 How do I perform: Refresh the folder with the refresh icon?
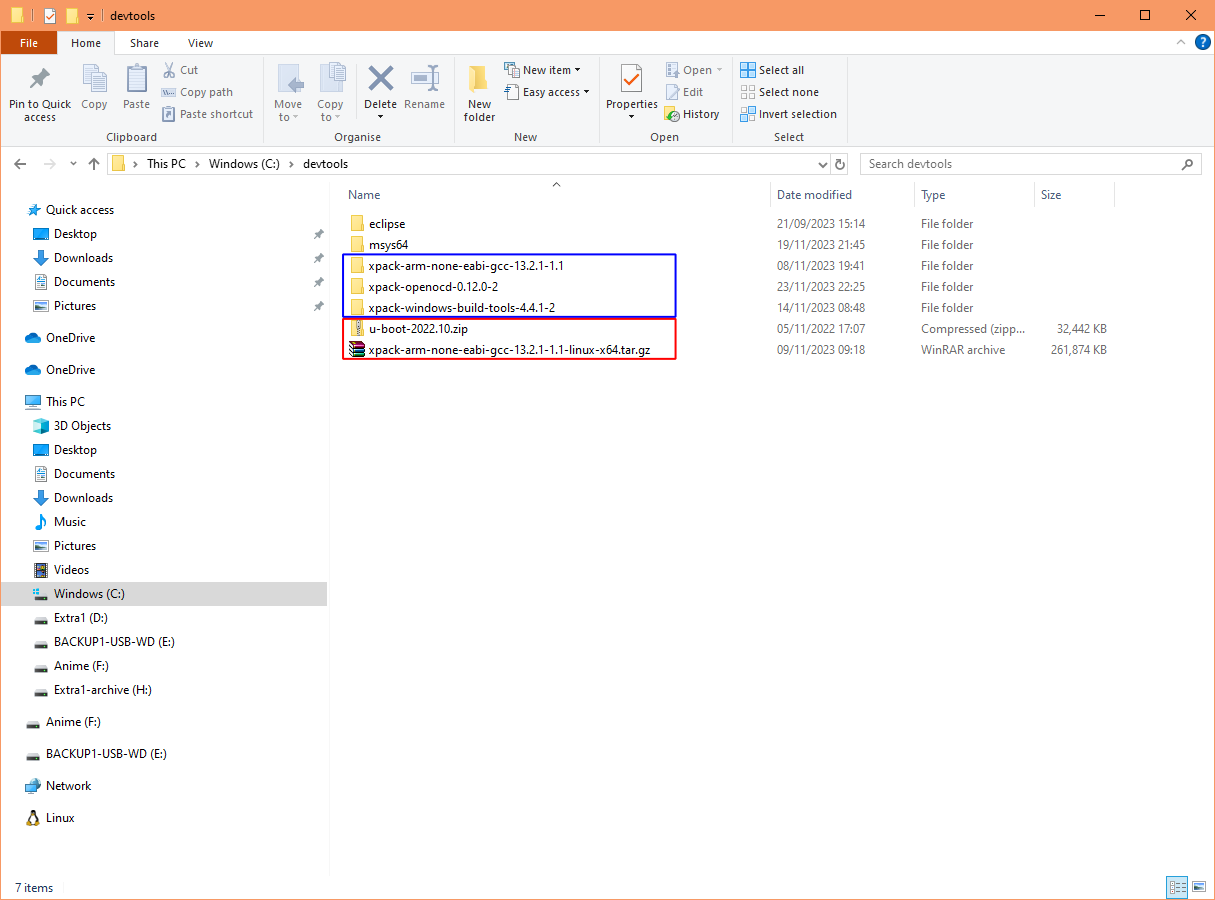point(840,163)
